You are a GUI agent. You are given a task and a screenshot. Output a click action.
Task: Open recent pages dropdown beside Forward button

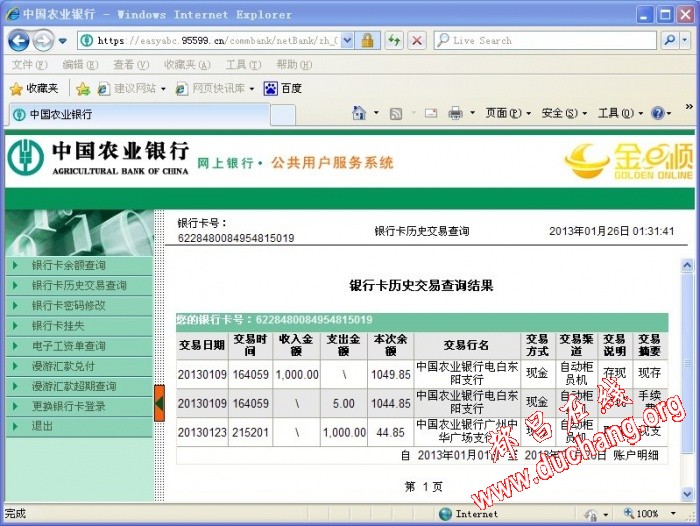click(63, 41)
